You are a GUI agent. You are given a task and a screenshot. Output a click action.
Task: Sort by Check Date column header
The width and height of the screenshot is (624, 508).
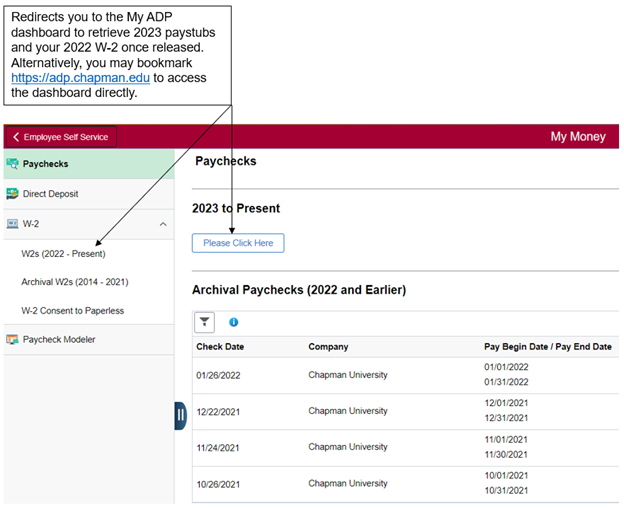tap(220, 347)
